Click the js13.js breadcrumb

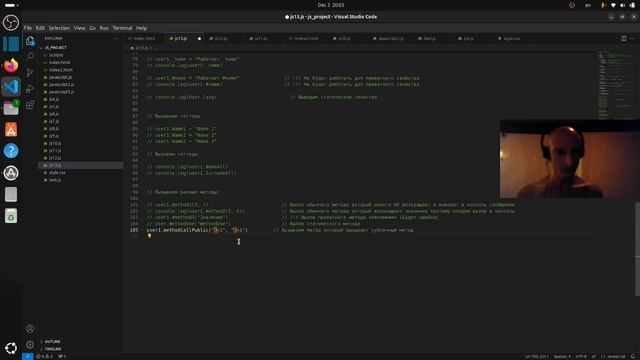(139, 48)
